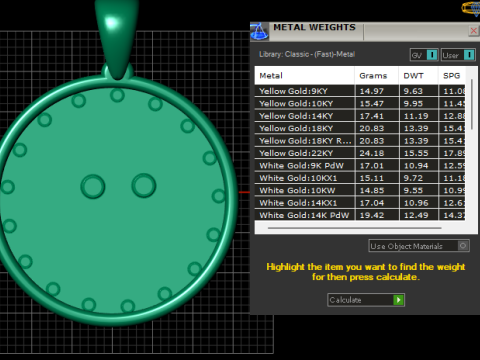480x360 pixels.
Task: Click the green Calculate play arrow
Action: tap(398, 300)
